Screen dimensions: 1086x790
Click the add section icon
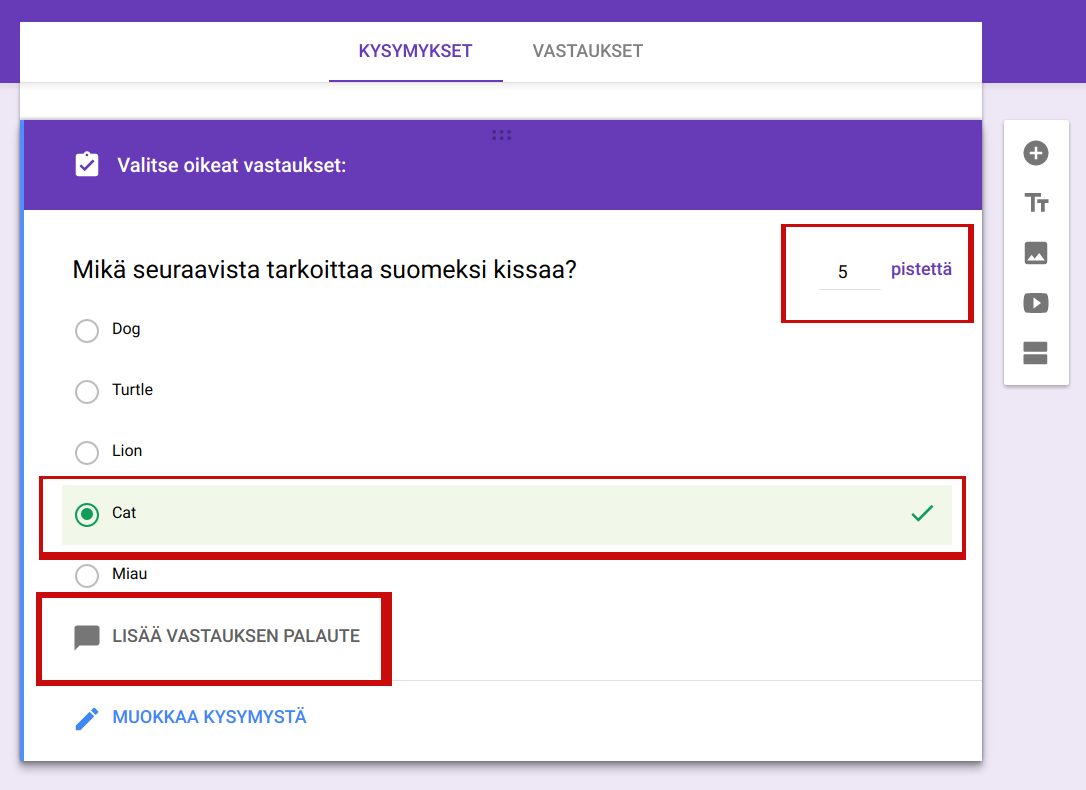(x=1036, y=353)
